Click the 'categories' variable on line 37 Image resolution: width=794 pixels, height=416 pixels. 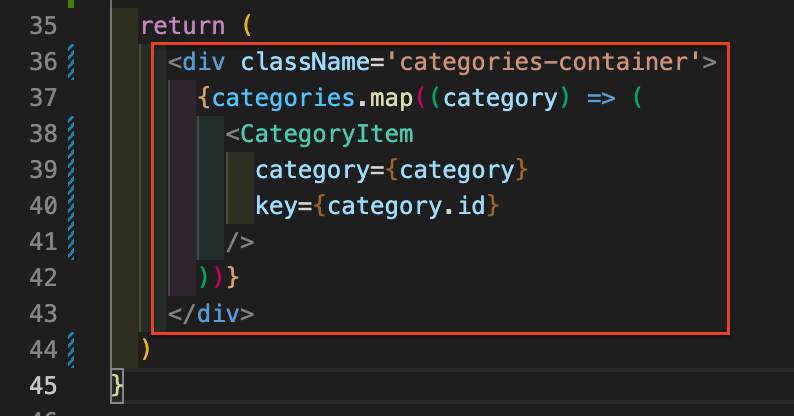(x=283, y=98)
